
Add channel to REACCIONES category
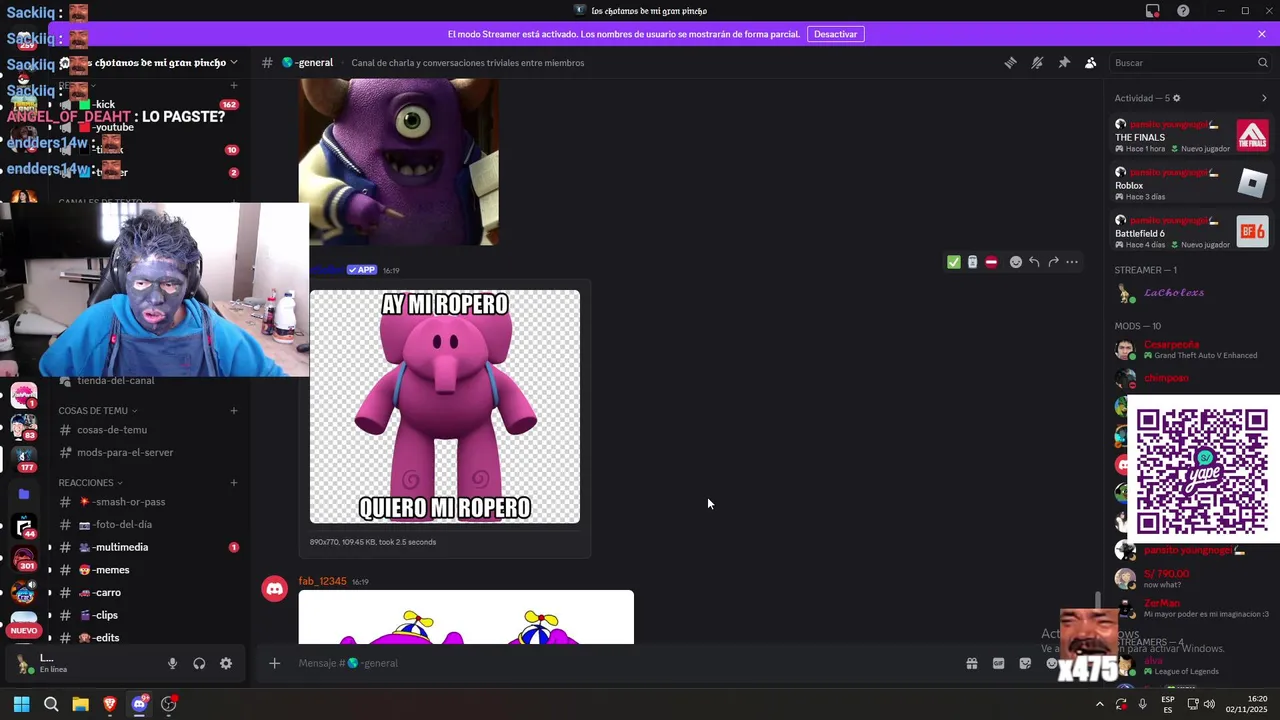(x=234, y=482)
